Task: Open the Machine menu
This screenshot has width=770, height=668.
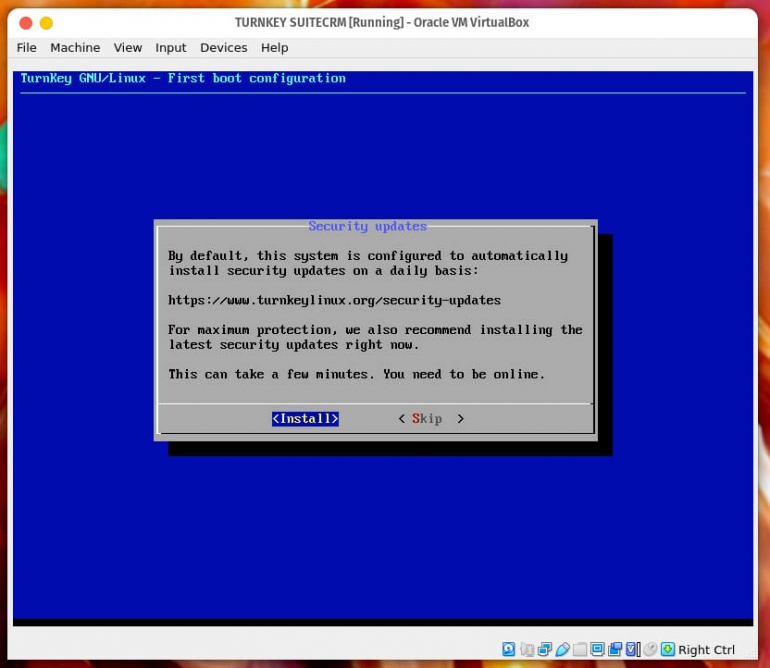Action: click(x=75, y=48)
